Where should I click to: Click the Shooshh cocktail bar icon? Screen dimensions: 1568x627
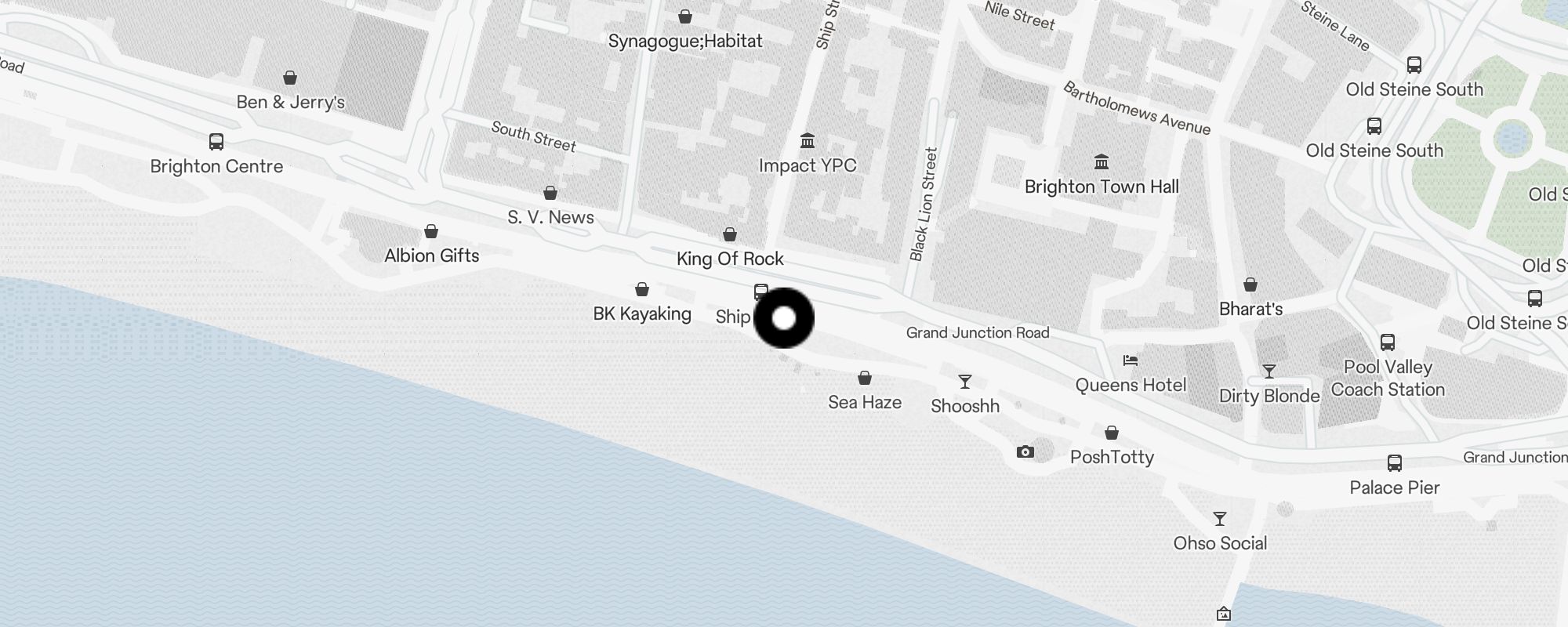pos(965,382)
